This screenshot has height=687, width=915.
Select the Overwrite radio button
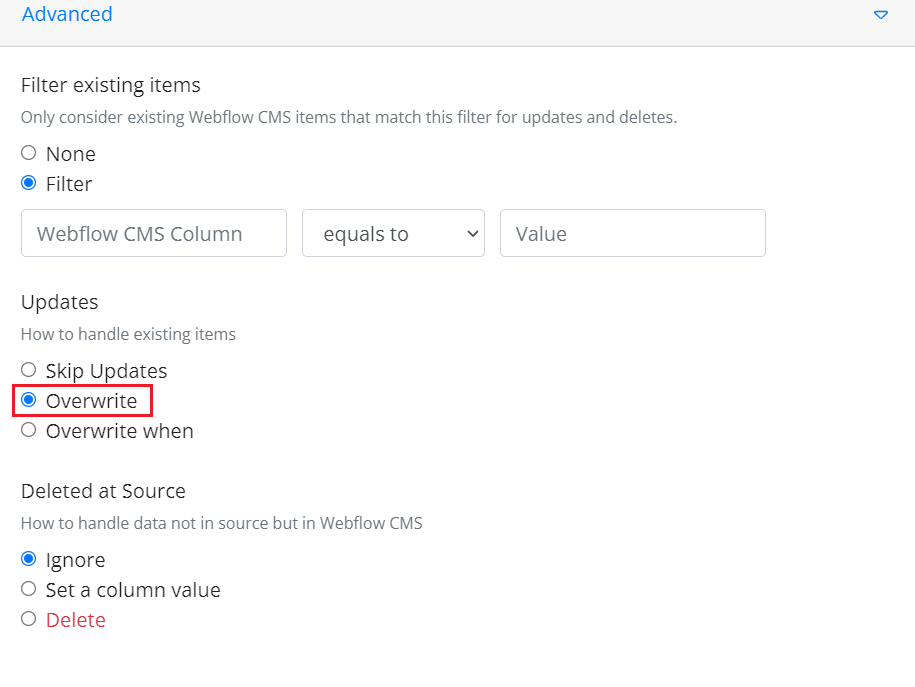click(x=29, y=400)
